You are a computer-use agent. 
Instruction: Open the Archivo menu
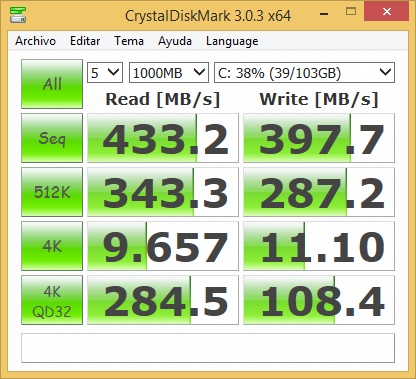(x=35, y=41)
